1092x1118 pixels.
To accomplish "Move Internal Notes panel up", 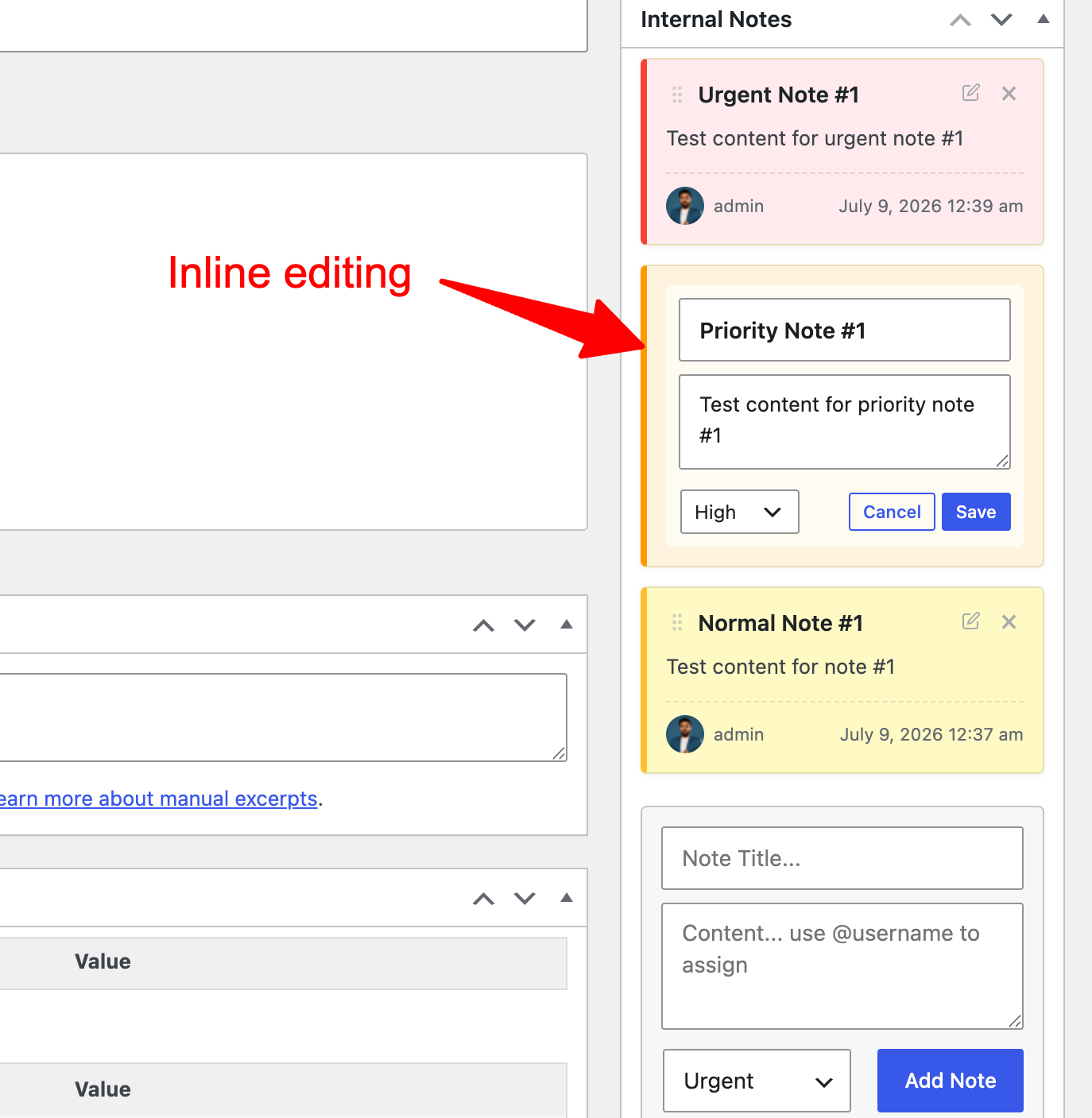I will tap(961, 20).
